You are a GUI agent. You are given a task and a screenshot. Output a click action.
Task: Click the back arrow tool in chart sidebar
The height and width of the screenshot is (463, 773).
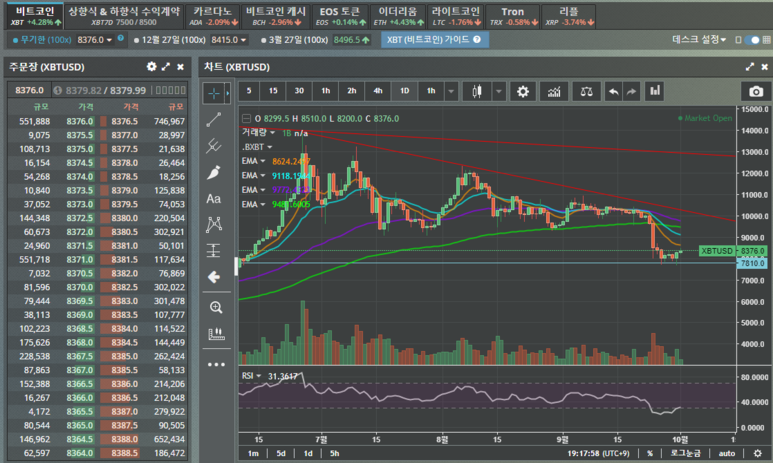coord(213,277)
